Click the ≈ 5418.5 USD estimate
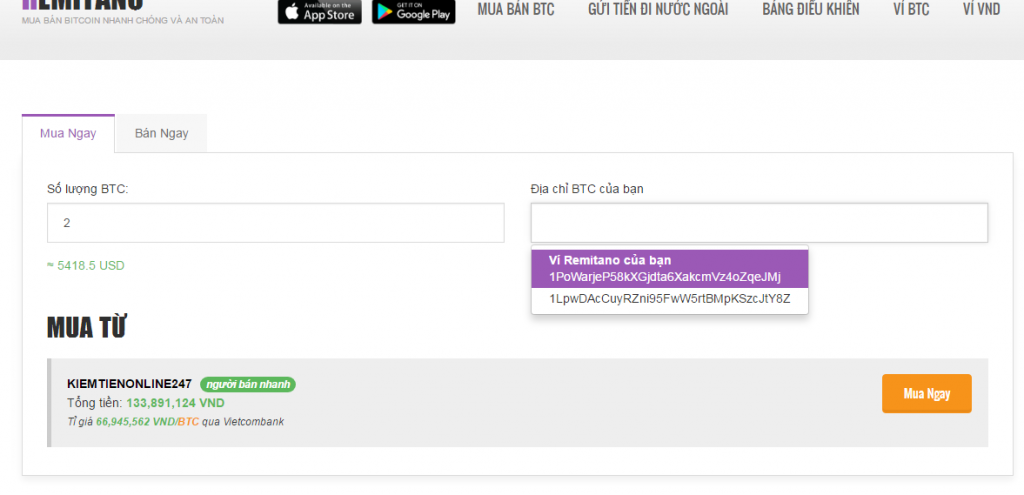 tap(86, 266)
